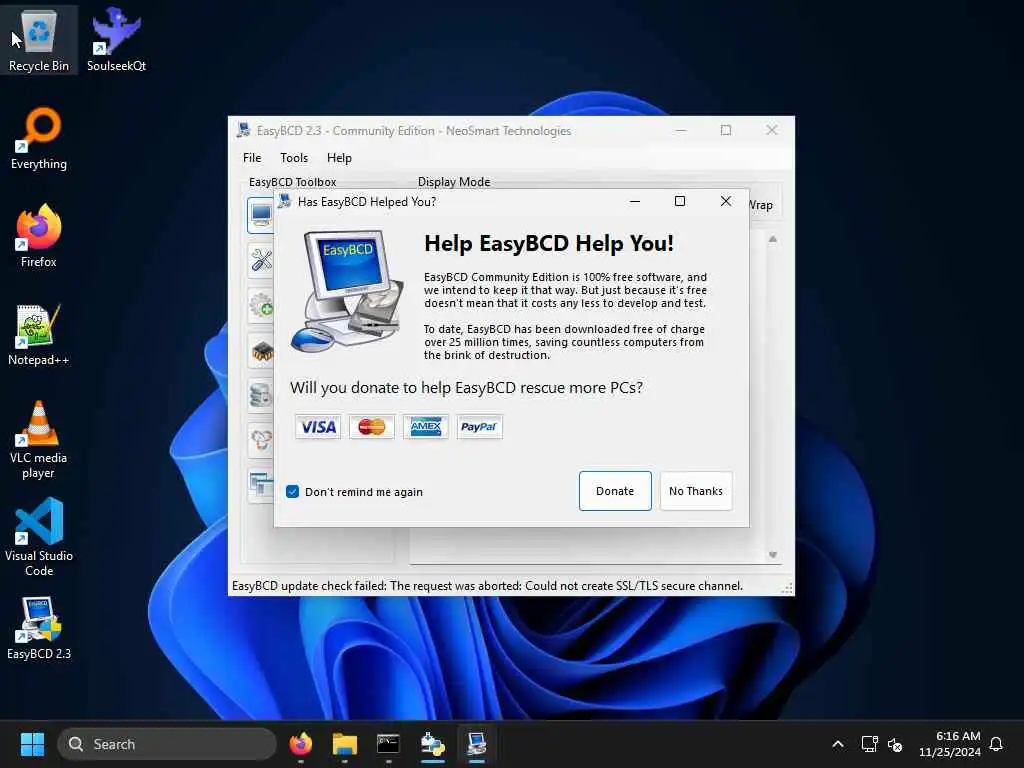The image size is (1024, 768).
Task: Open the notification bell icon
Action: (x=996, y=744)
